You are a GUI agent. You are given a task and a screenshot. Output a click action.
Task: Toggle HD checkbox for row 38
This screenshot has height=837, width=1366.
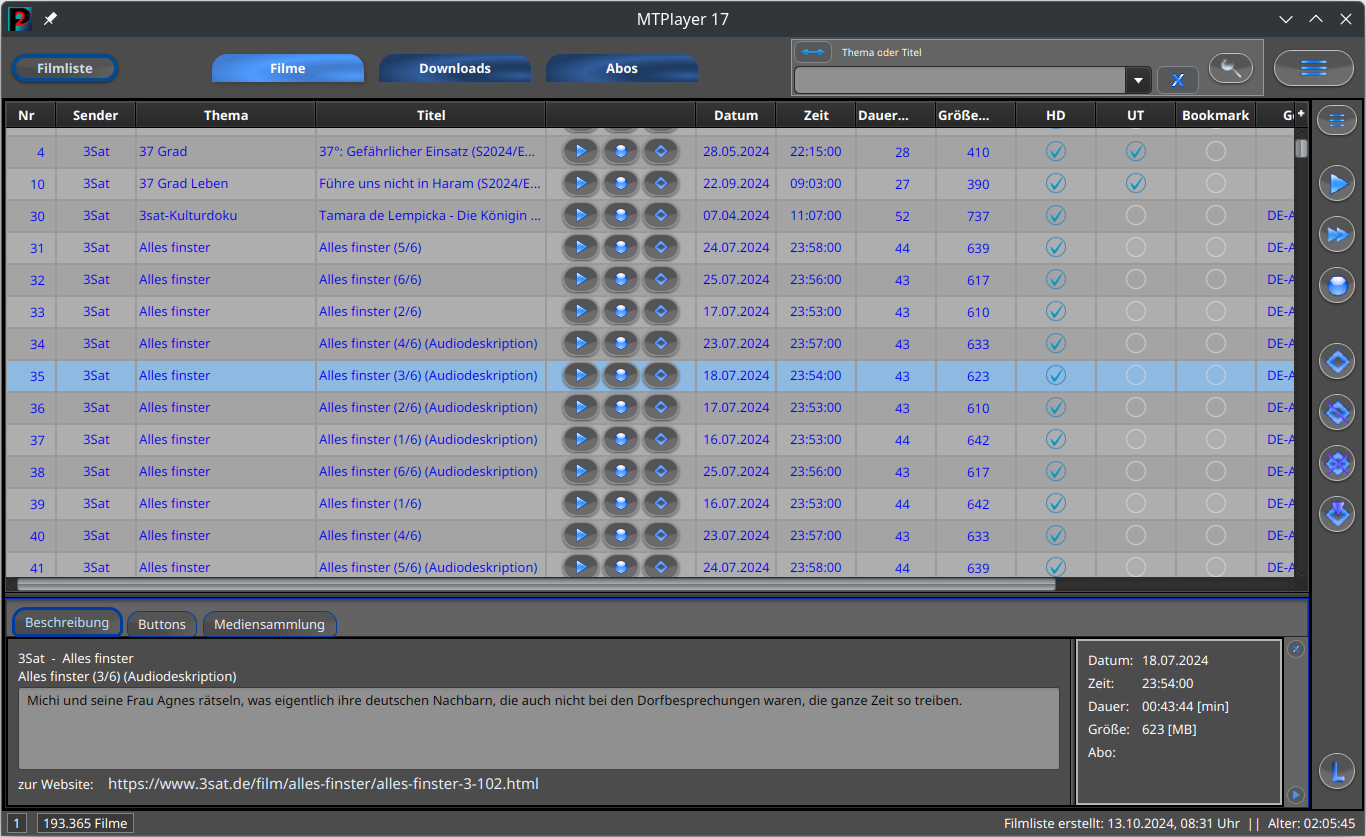click(x=1056, y=472)
